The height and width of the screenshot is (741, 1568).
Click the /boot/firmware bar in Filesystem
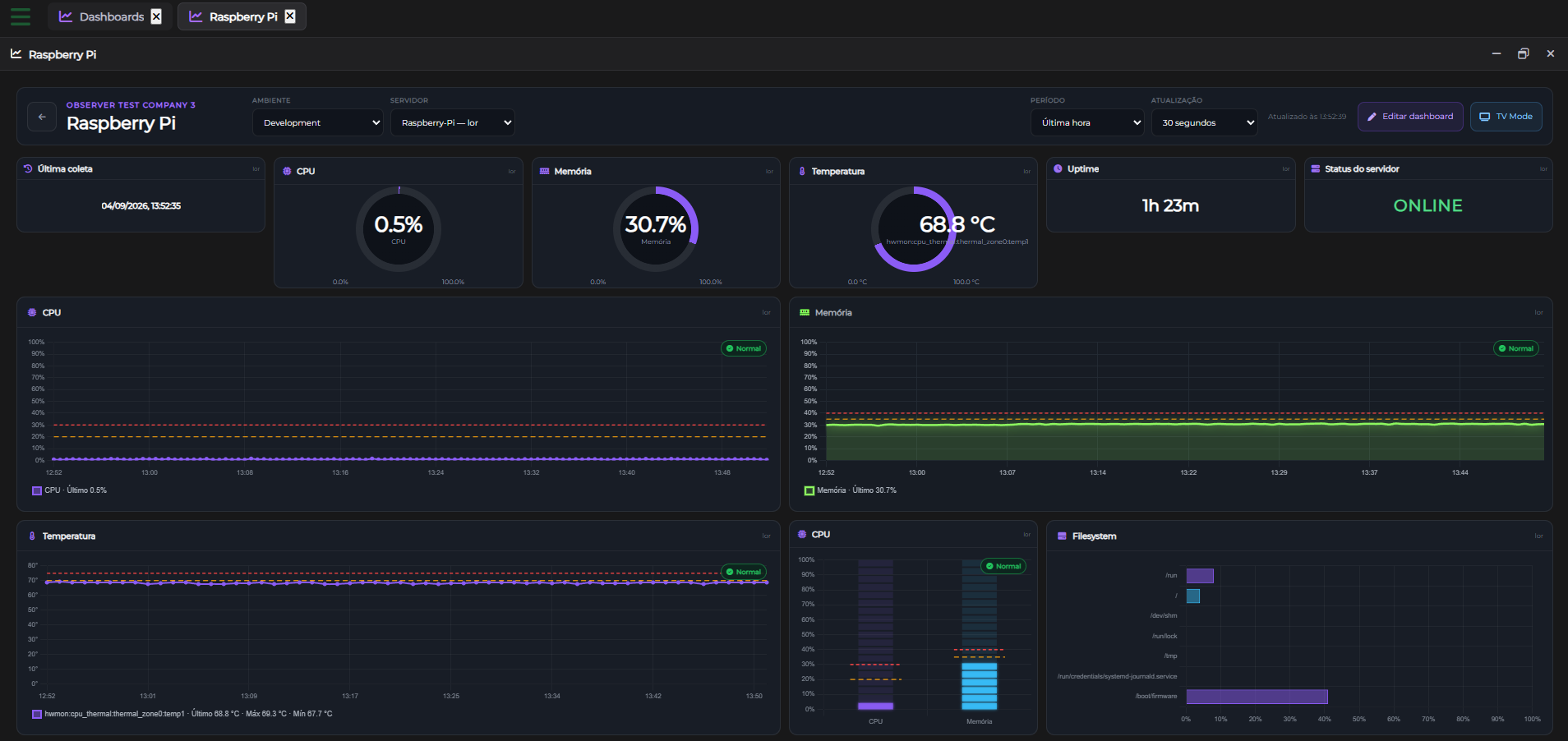pyautogui.click(x=1257, y=697)
